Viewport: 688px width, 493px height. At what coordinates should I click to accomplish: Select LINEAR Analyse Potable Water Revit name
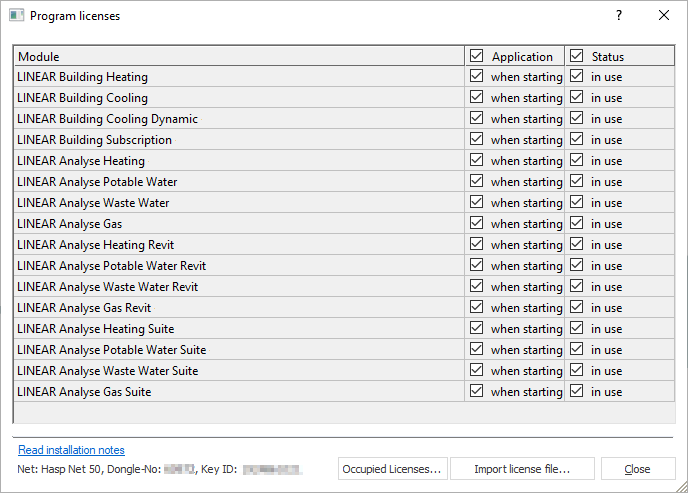[111, 266]
